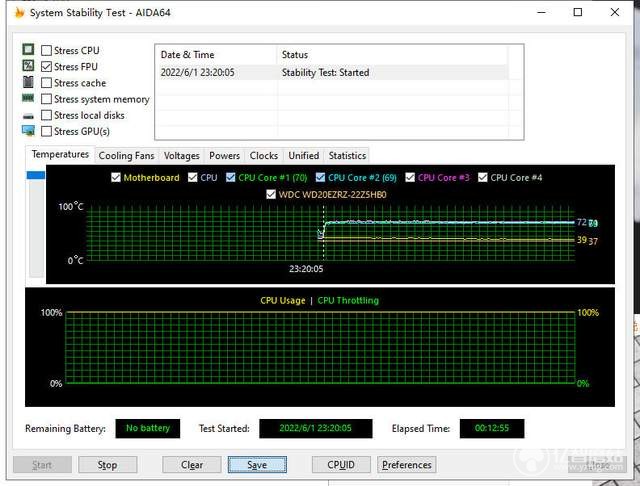Toggle CPU Core #3 graph checkbox
The width and height of the screenshot is (640, 486).
coord(410,178)
